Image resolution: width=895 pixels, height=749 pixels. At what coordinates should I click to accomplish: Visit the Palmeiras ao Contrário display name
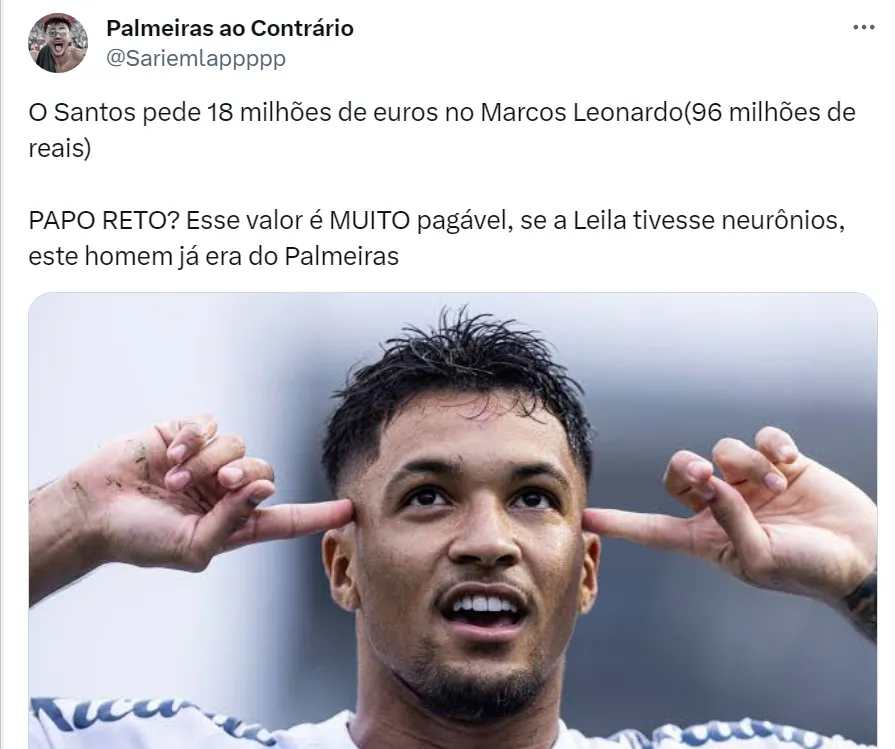click(230, 28)
